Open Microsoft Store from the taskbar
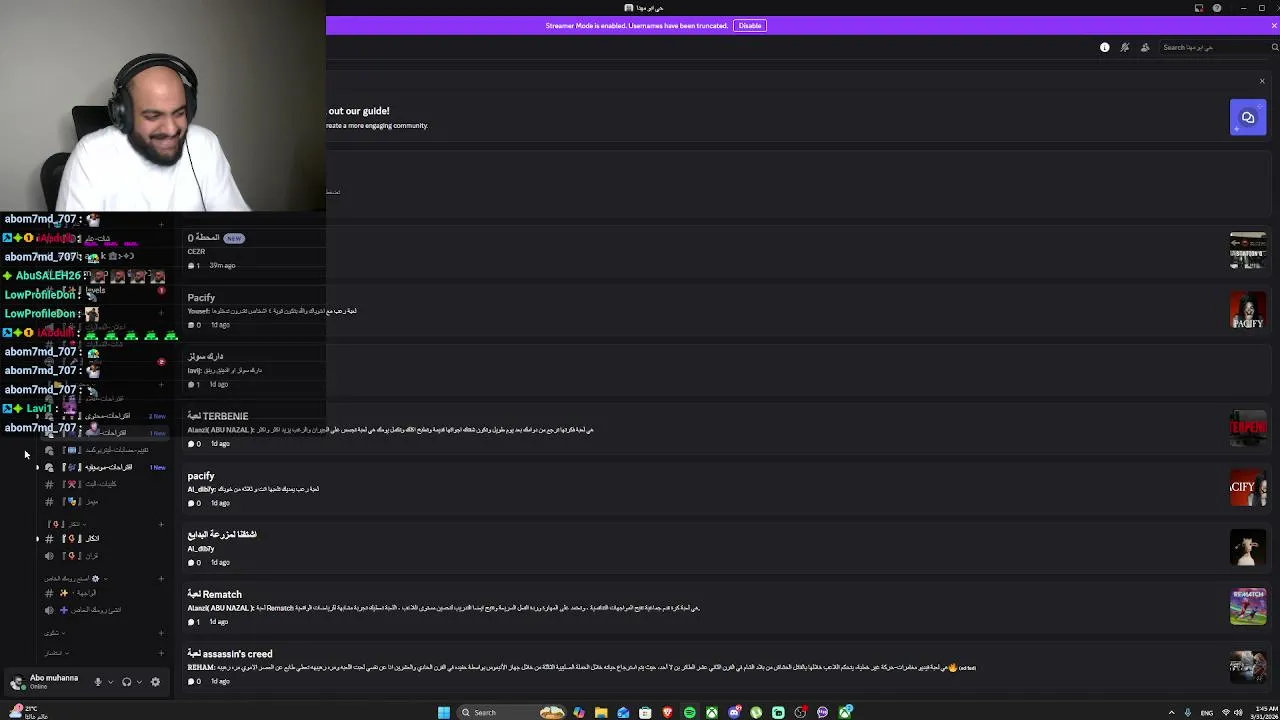The width and height of the screenshot is (1280, 720). pos(645,712)
